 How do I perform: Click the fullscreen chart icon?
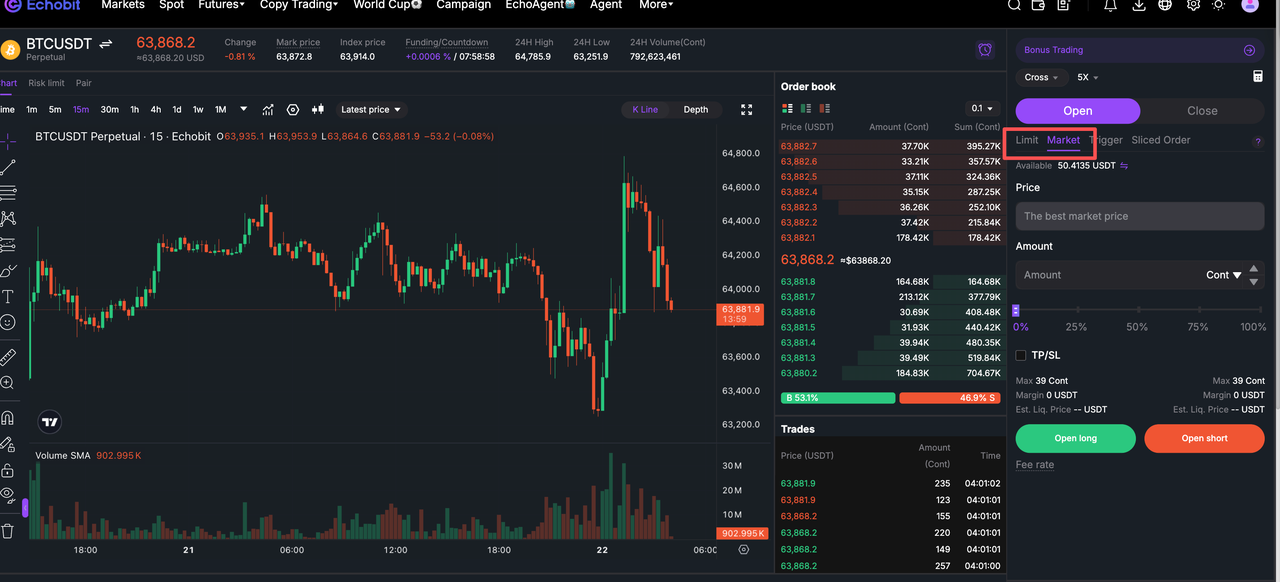746,110
